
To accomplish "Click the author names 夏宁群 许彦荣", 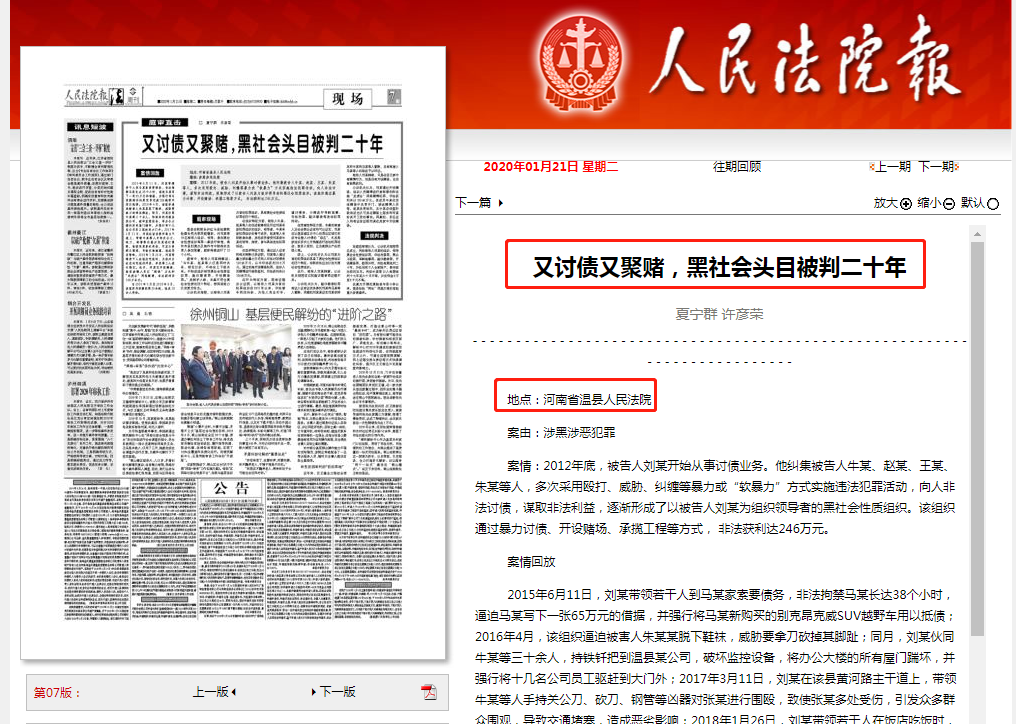I will coord(719,314).
